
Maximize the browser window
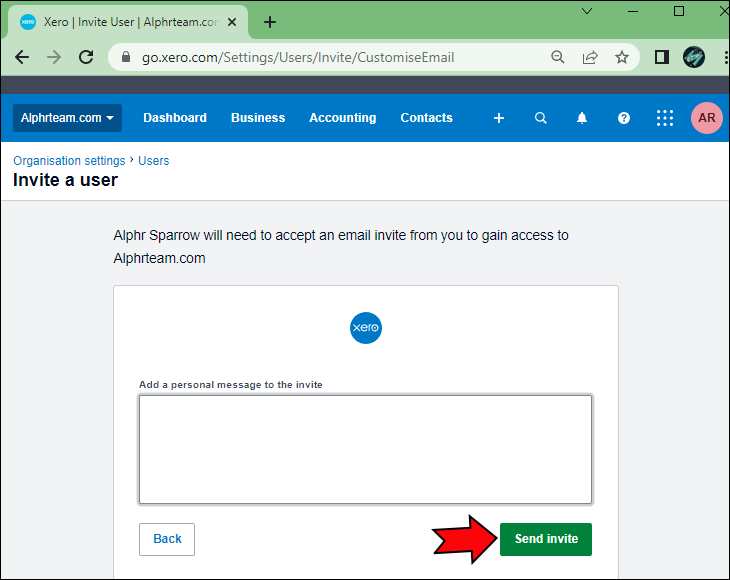pyautogui.click(x=679, y=11)
